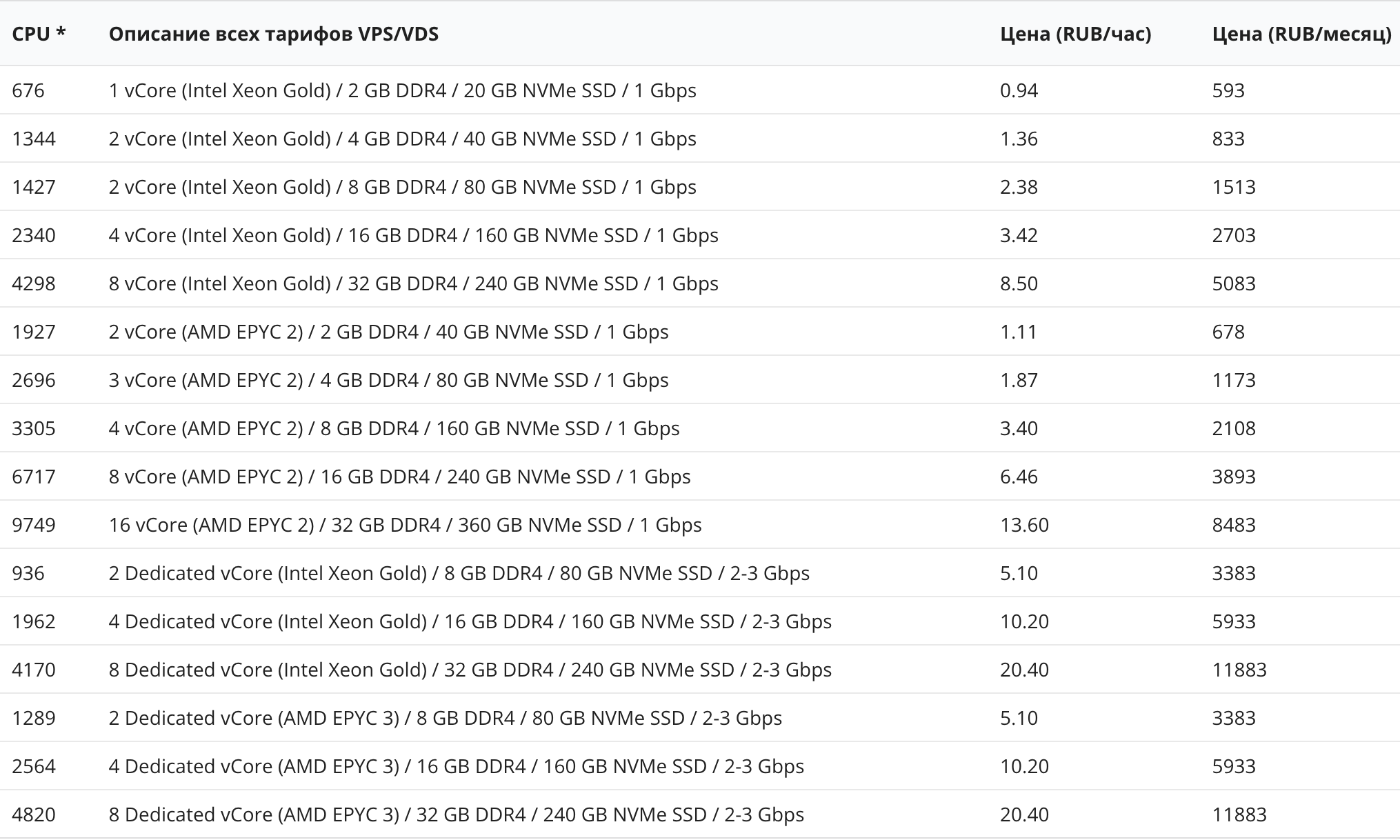Screen dimensions: 1400x840
Task: Click hourly price 6.46
Action: 1019,477
